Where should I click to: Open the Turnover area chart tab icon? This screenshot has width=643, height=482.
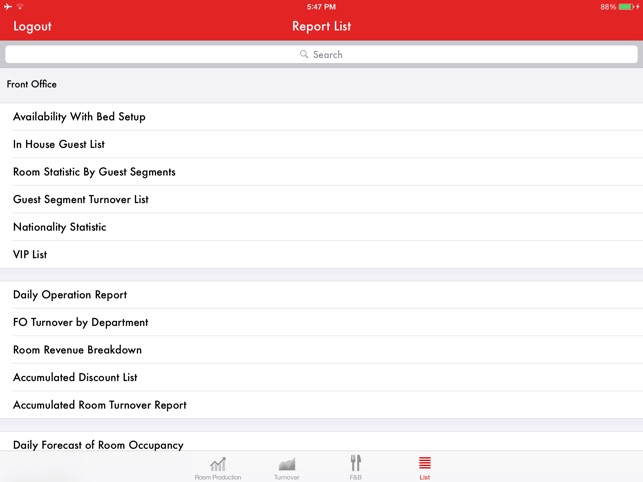(x=287, y=464)
